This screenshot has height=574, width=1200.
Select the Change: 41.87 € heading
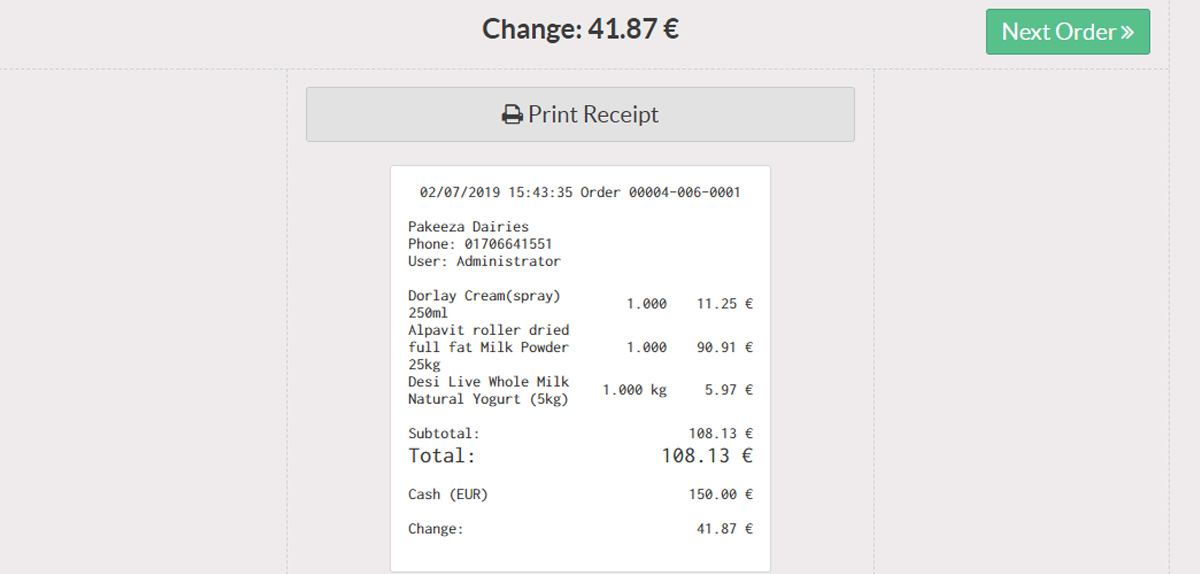[580, 29]
